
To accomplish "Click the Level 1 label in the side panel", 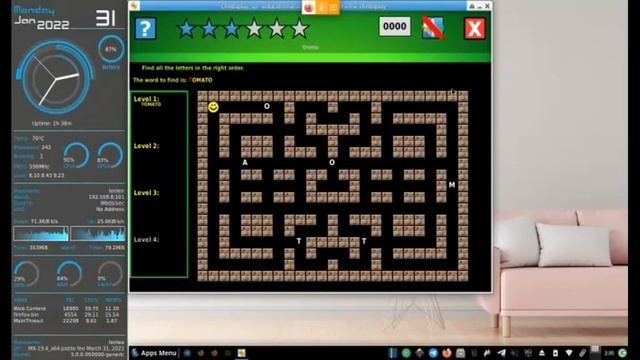I will click(x=147, y=99).
